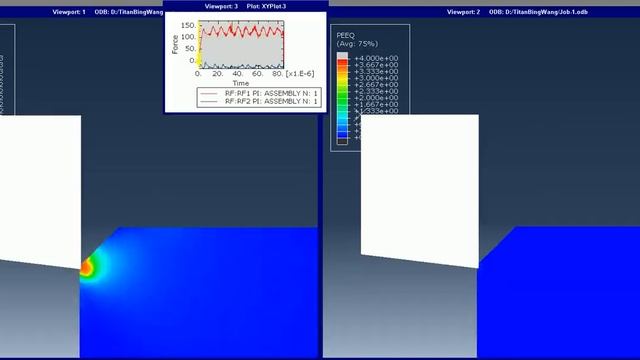Click the ODB path text in Viewport 1 header
The height and width of the screenshot is (360, 640).
pos(129,12)
